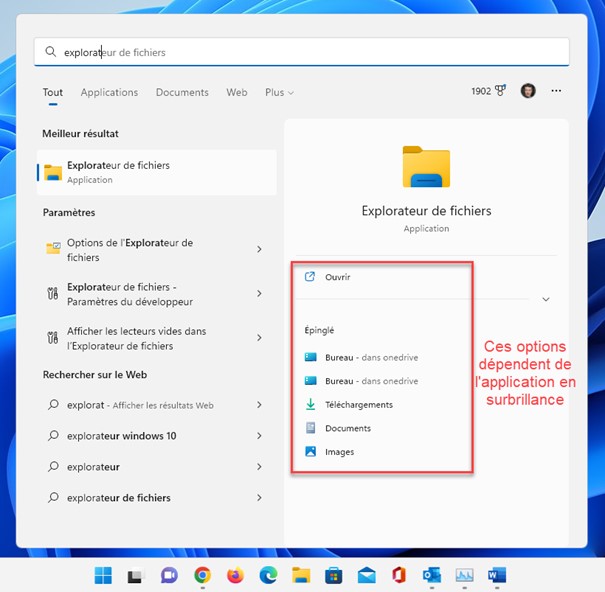Image resolution: width=605 pixels, height=592 pixels.
Task: Open the pinned Téléchargements folder
Action: [358, 405]
